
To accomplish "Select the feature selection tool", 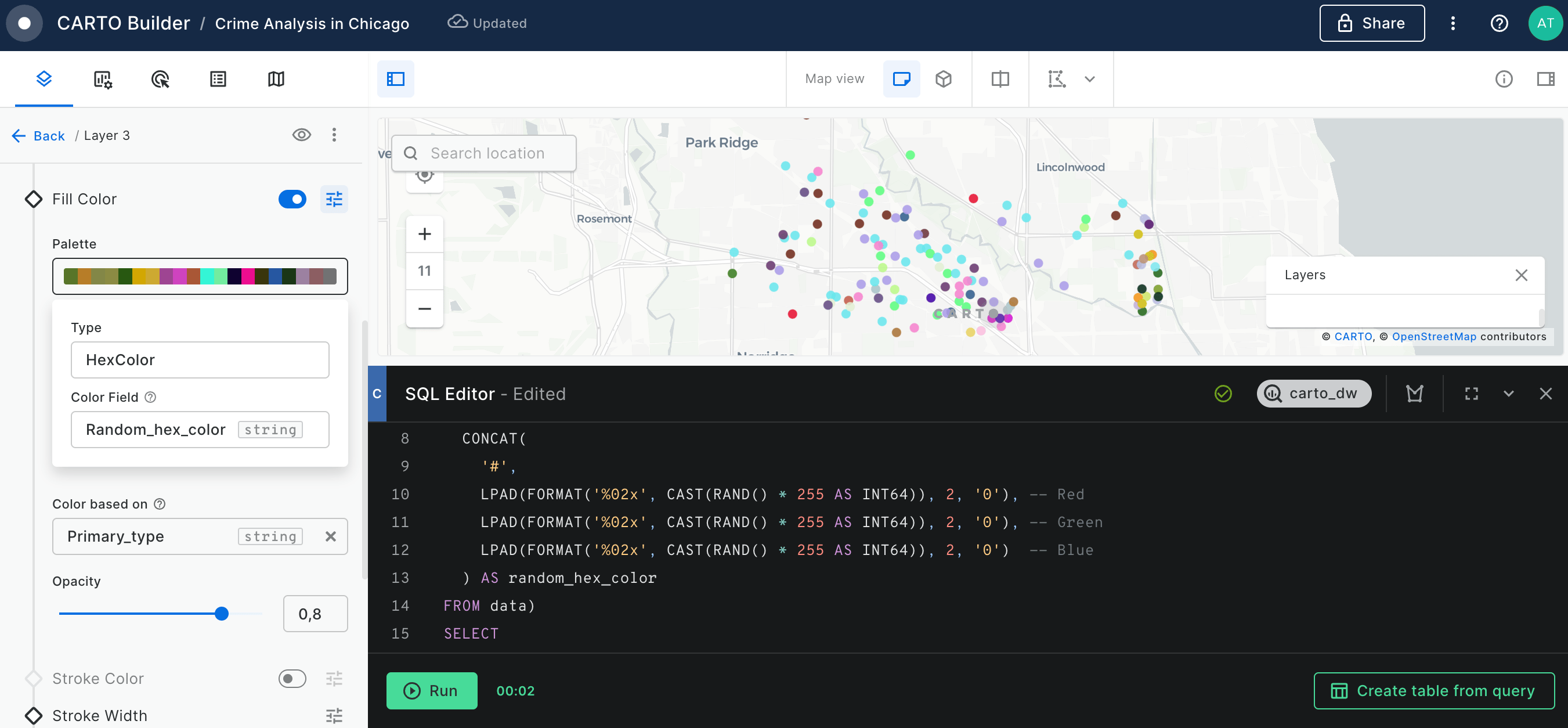I will pos(1057,79).
